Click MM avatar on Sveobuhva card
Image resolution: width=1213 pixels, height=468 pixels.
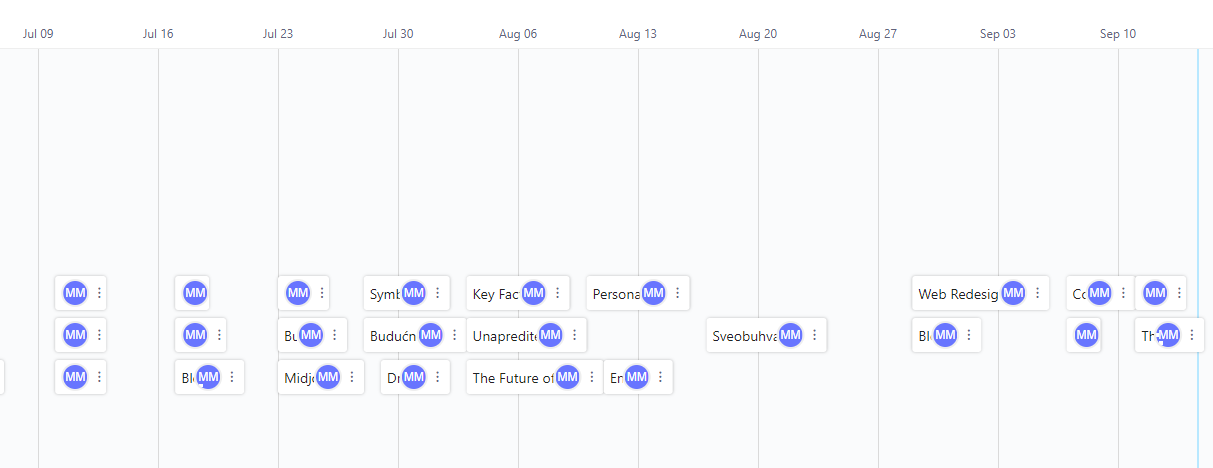(790, 335)
